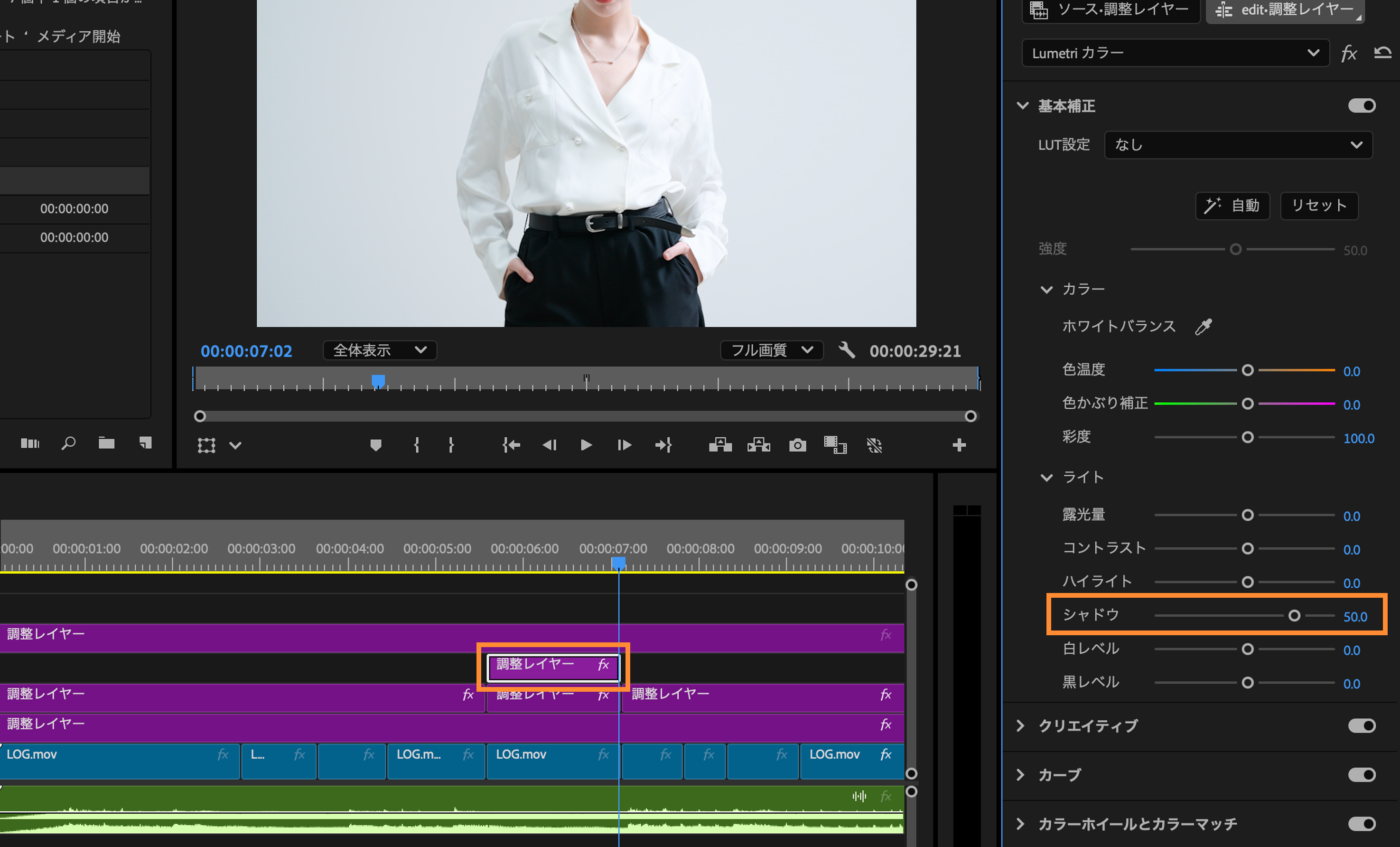Viewport: 1400px width, 847px height.
Task: Click the white balance eyedropper icon
Action: tap(1203, 326)
